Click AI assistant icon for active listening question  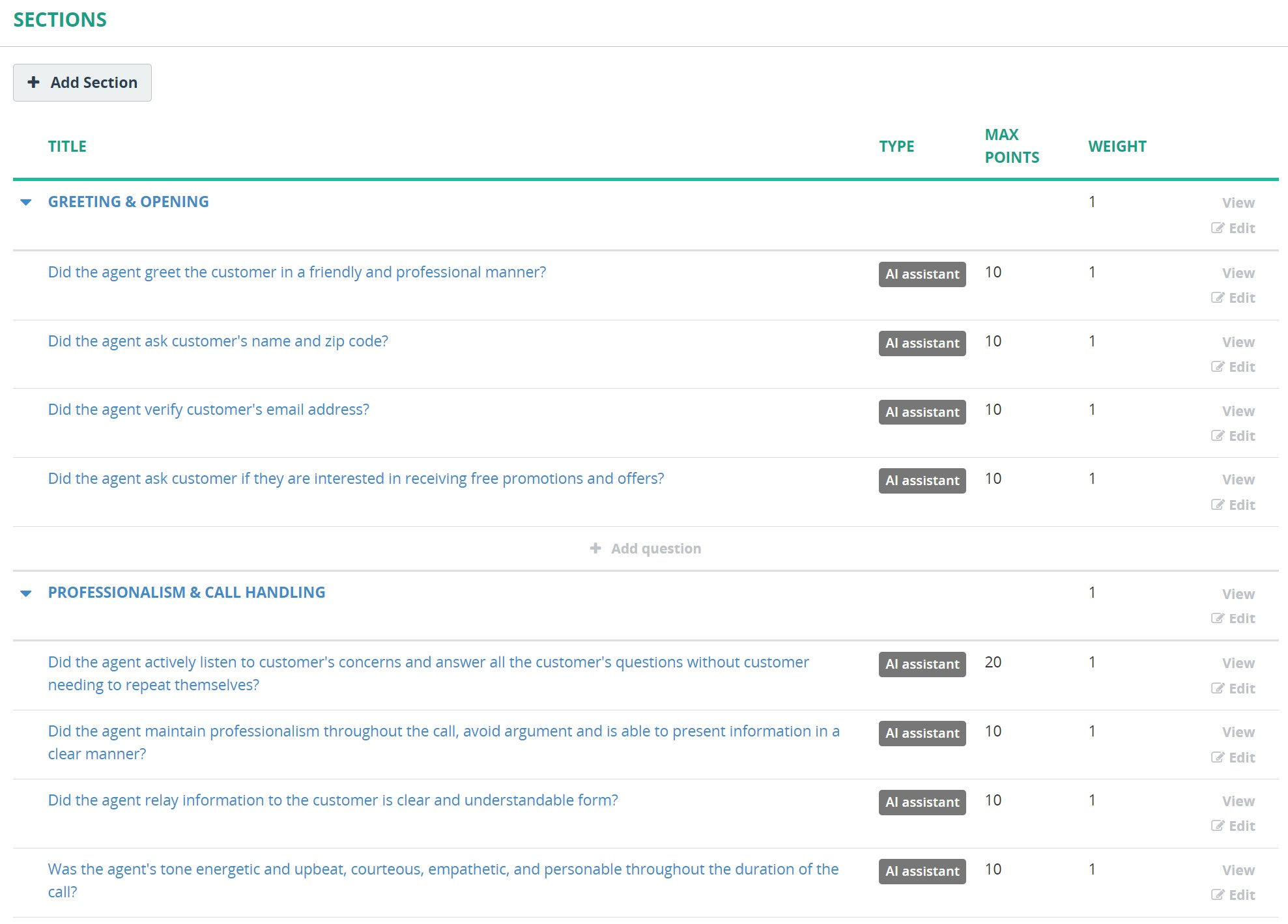(x=921, y=663)
